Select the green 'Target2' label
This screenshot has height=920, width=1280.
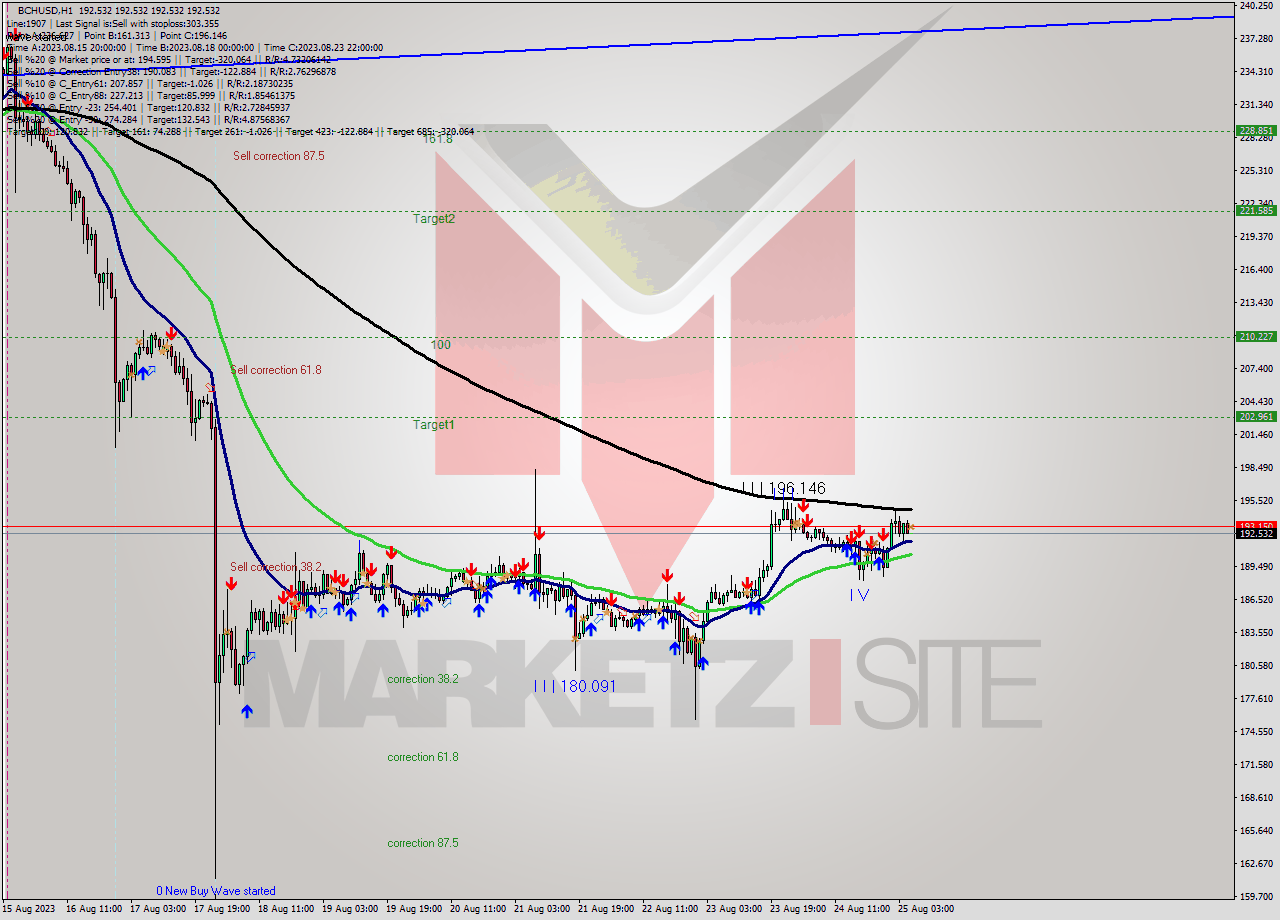pyautogui.click(x=434, y=218)
